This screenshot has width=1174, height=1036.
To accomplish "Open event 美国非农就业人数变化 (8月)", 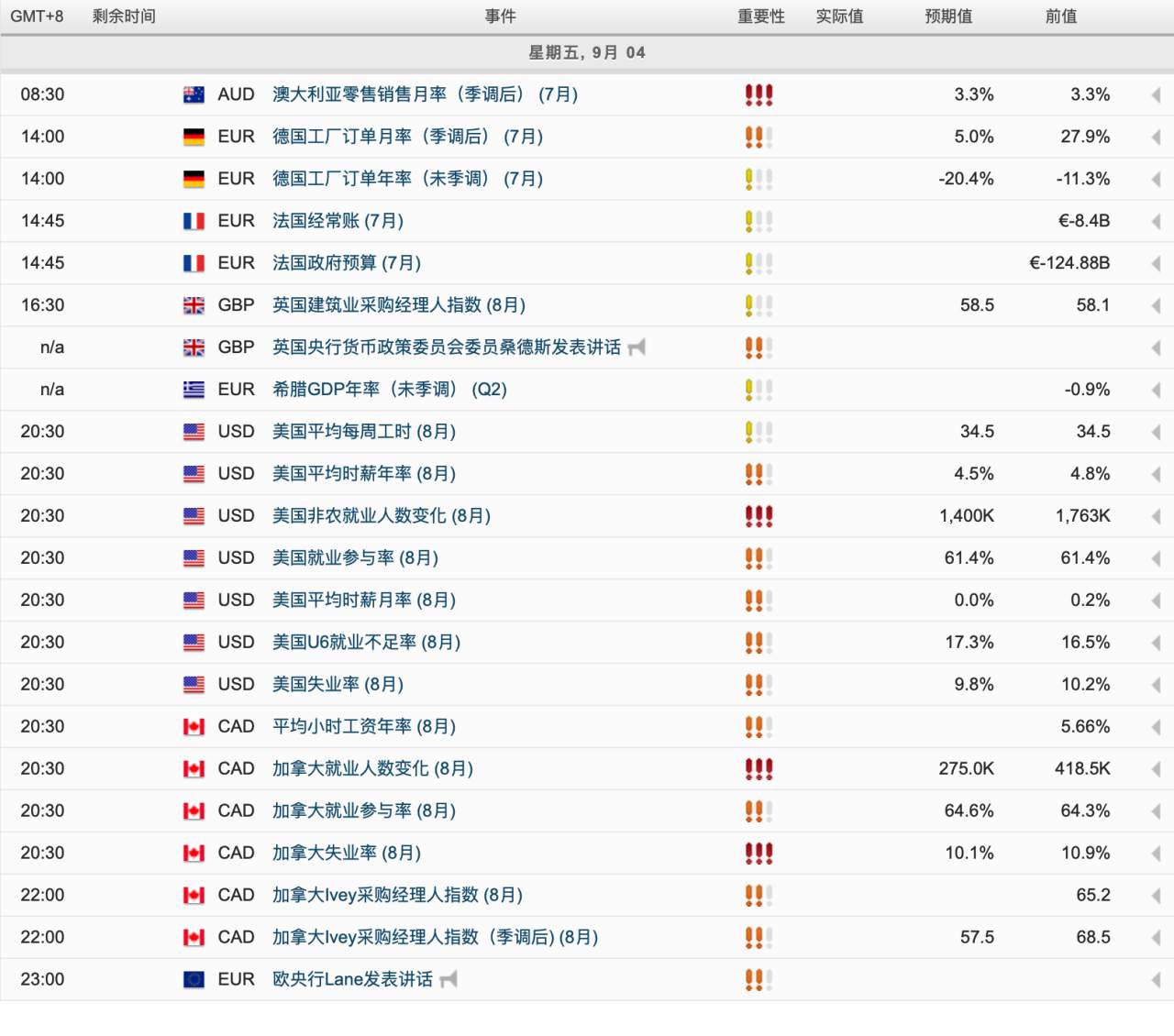I will (x=382, y=516).
